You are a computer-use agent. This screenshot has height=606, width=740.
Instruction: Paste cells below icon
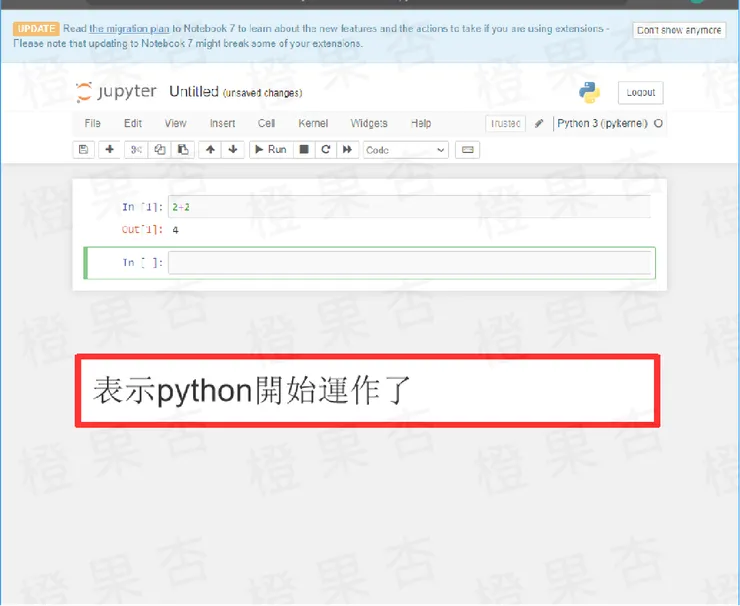click(183, 150)
